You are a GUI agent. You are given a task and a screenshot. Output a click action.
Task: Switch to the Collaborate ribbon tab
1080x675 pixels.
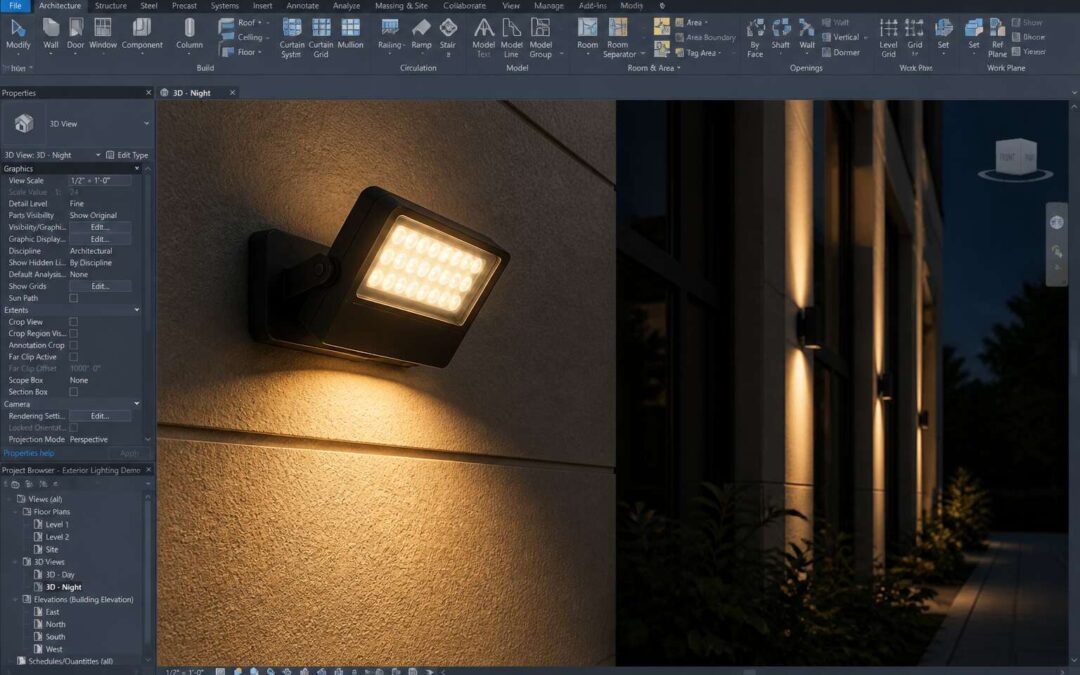[464, 6]
